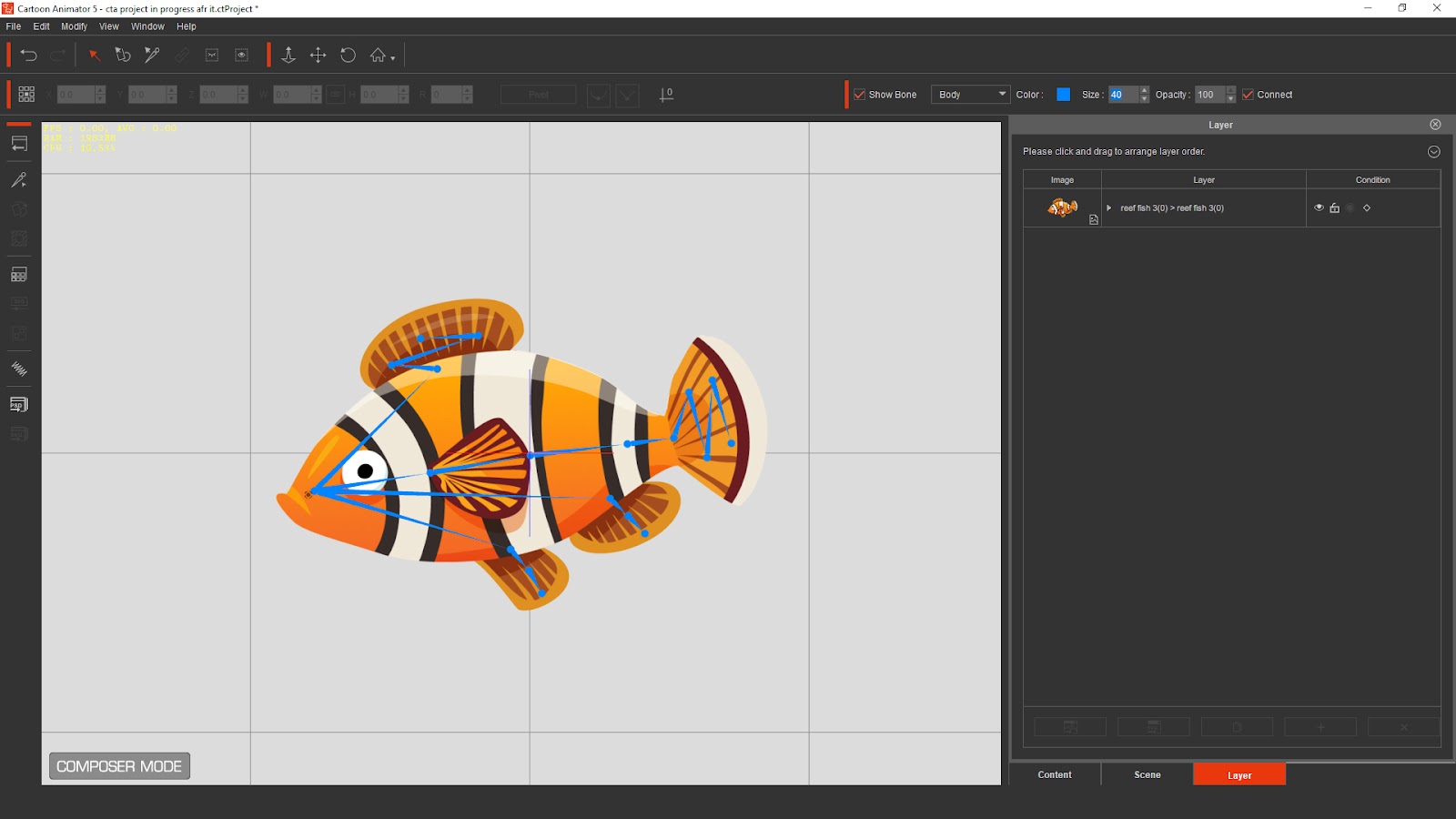Click the Undo arrow in the toolbar
This screenshot has width=1456, height=819.
(28, 56)
